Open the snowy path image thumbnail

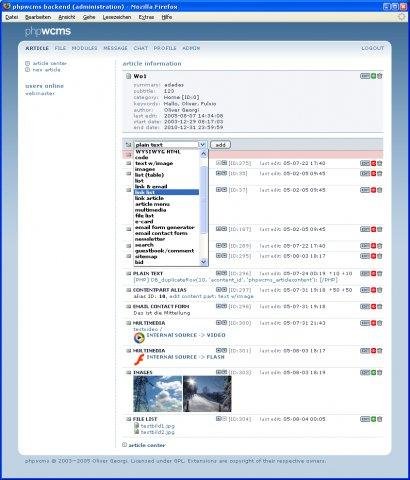click(207, 394)
